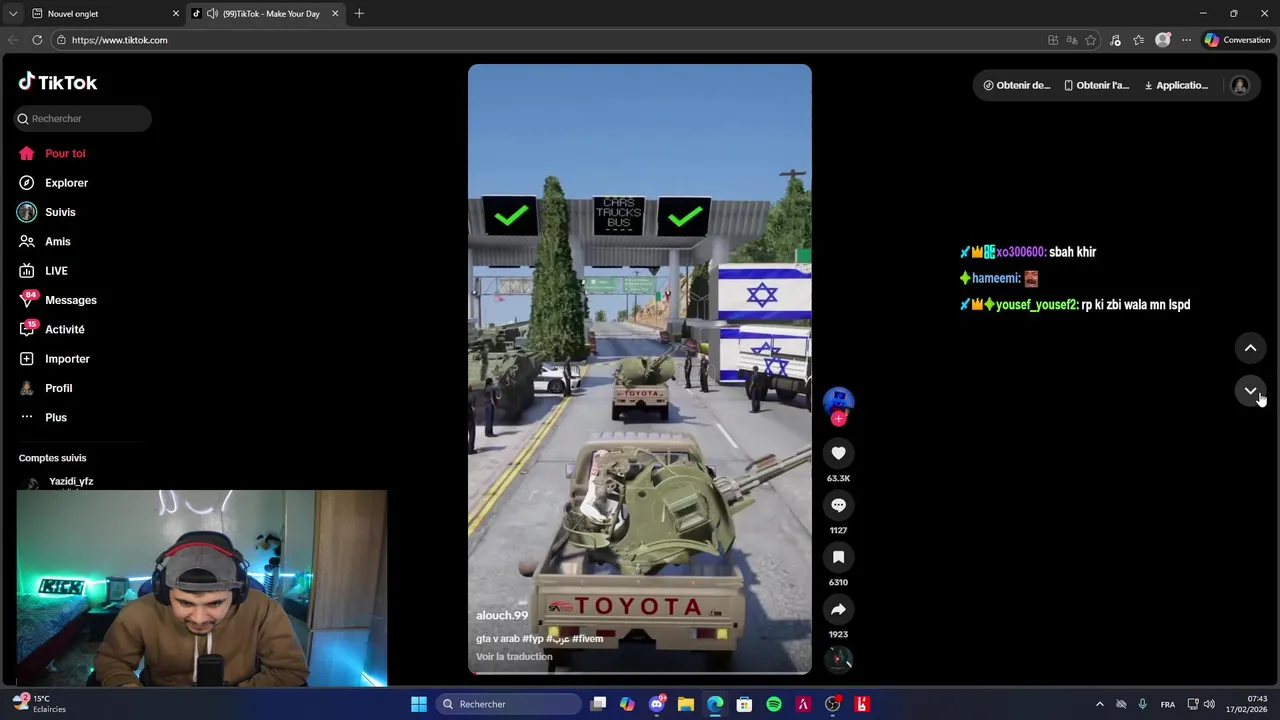Add this page to favorites with star
1280x720 pixels.
(1091, 40)
